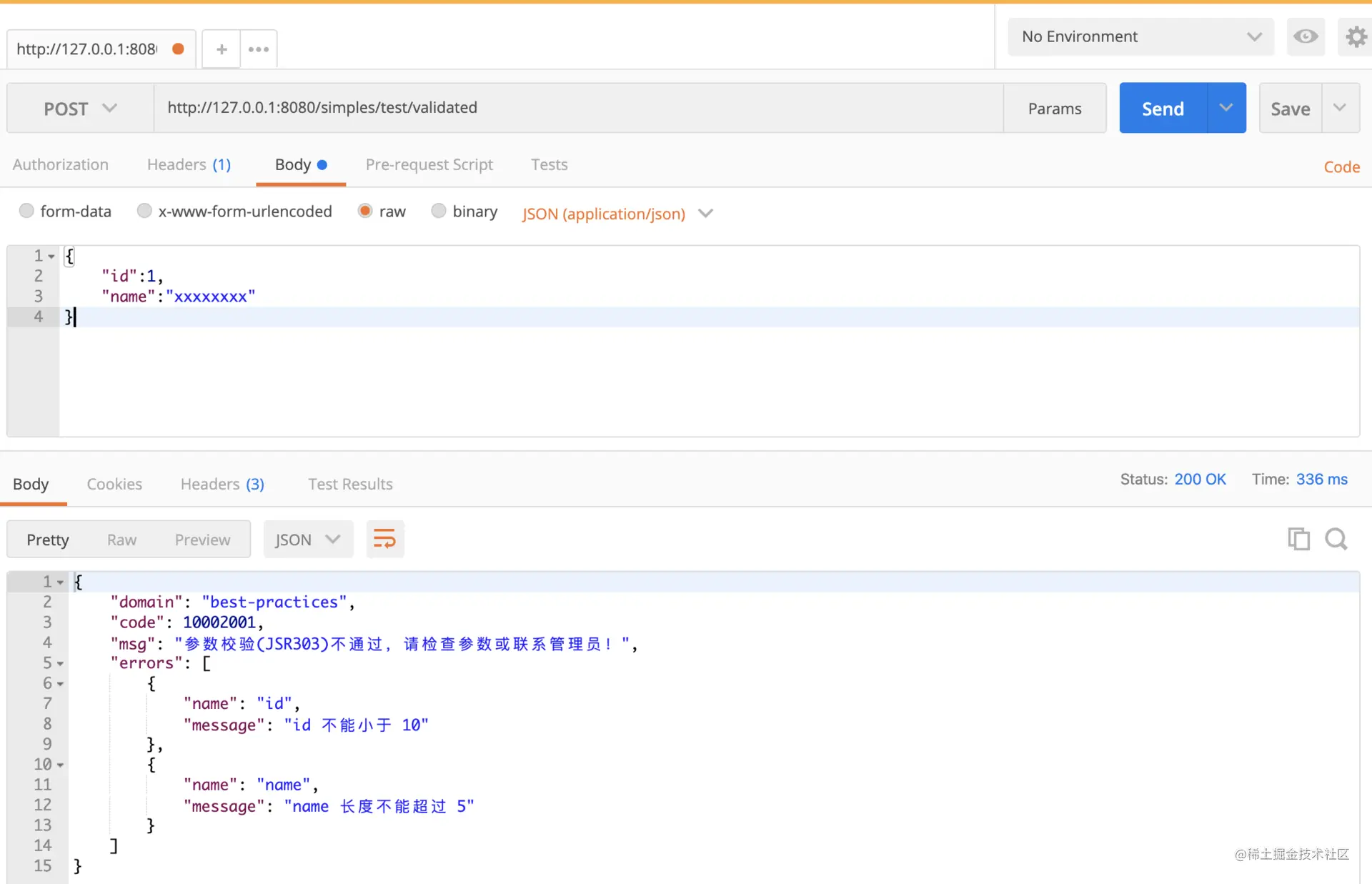The width and height of the screenshot is (1372, 884).
Task: Click the "id":1 line in request editor
Action: 133,276
